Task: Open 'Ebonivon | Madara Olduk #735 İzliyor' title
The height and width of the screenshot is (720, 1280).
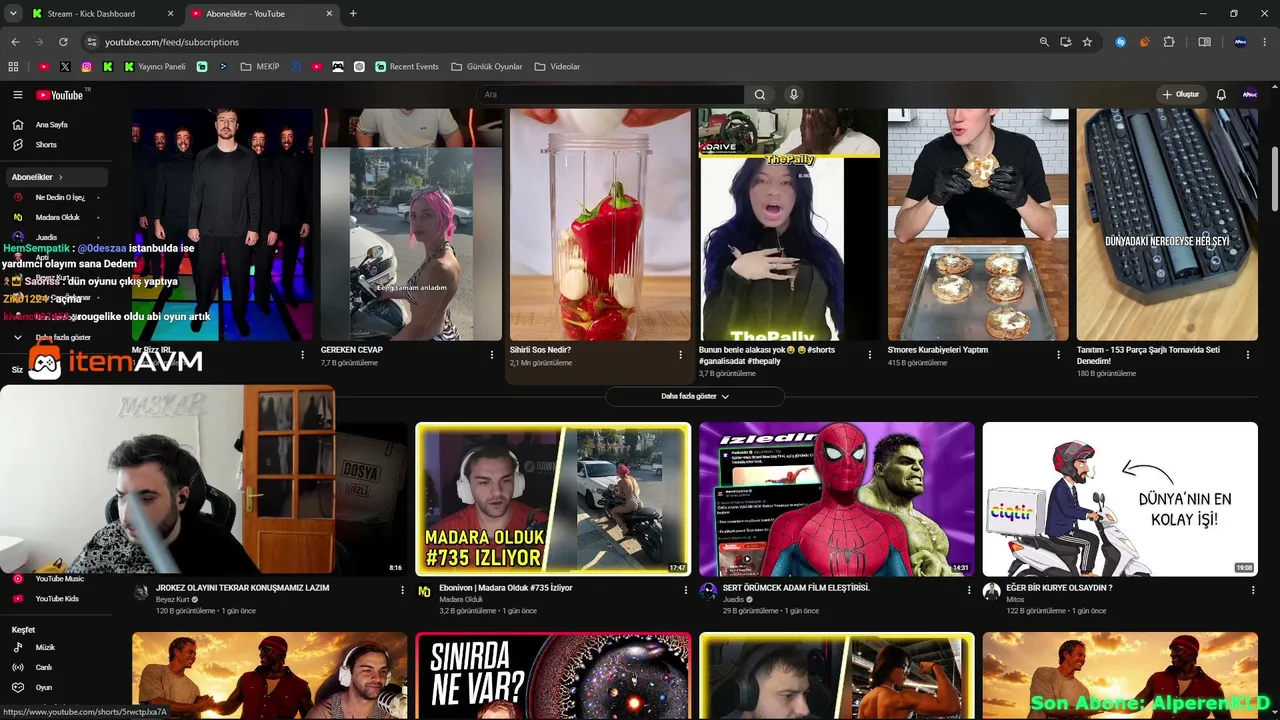Action: point(506,588)
